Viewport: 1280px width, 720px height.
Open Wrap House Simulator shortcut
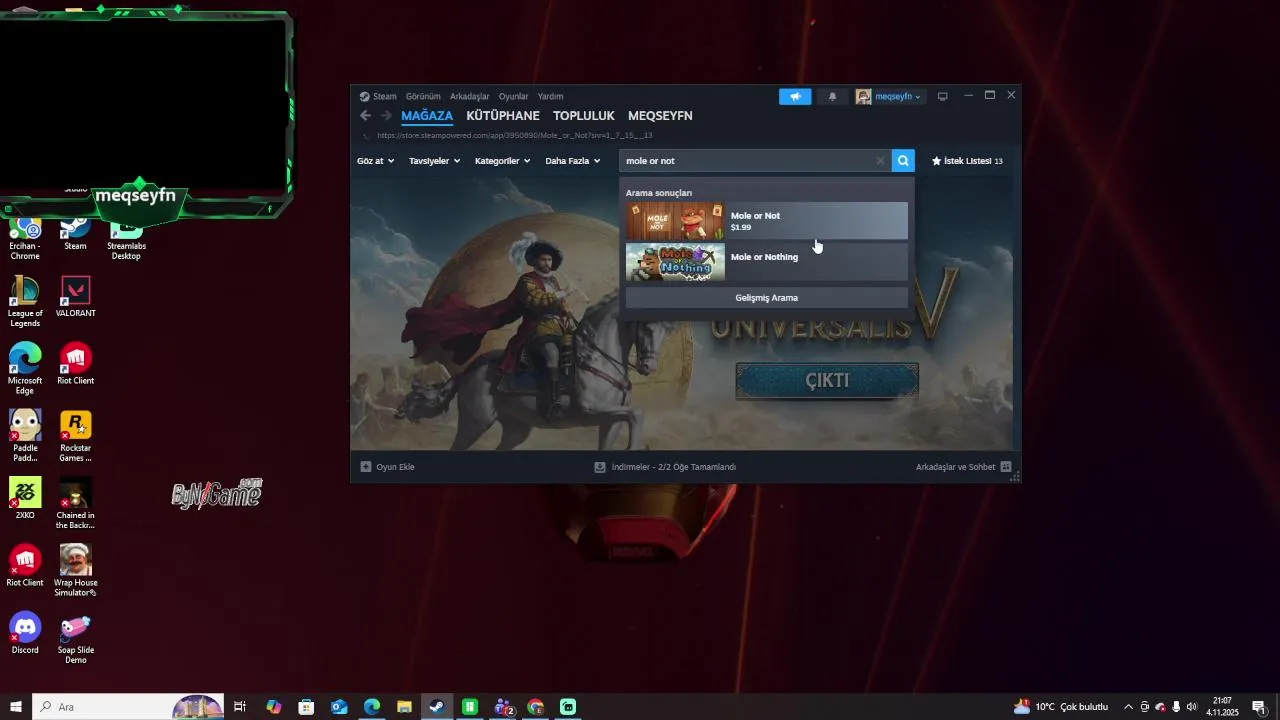click(x=75, y=570)
